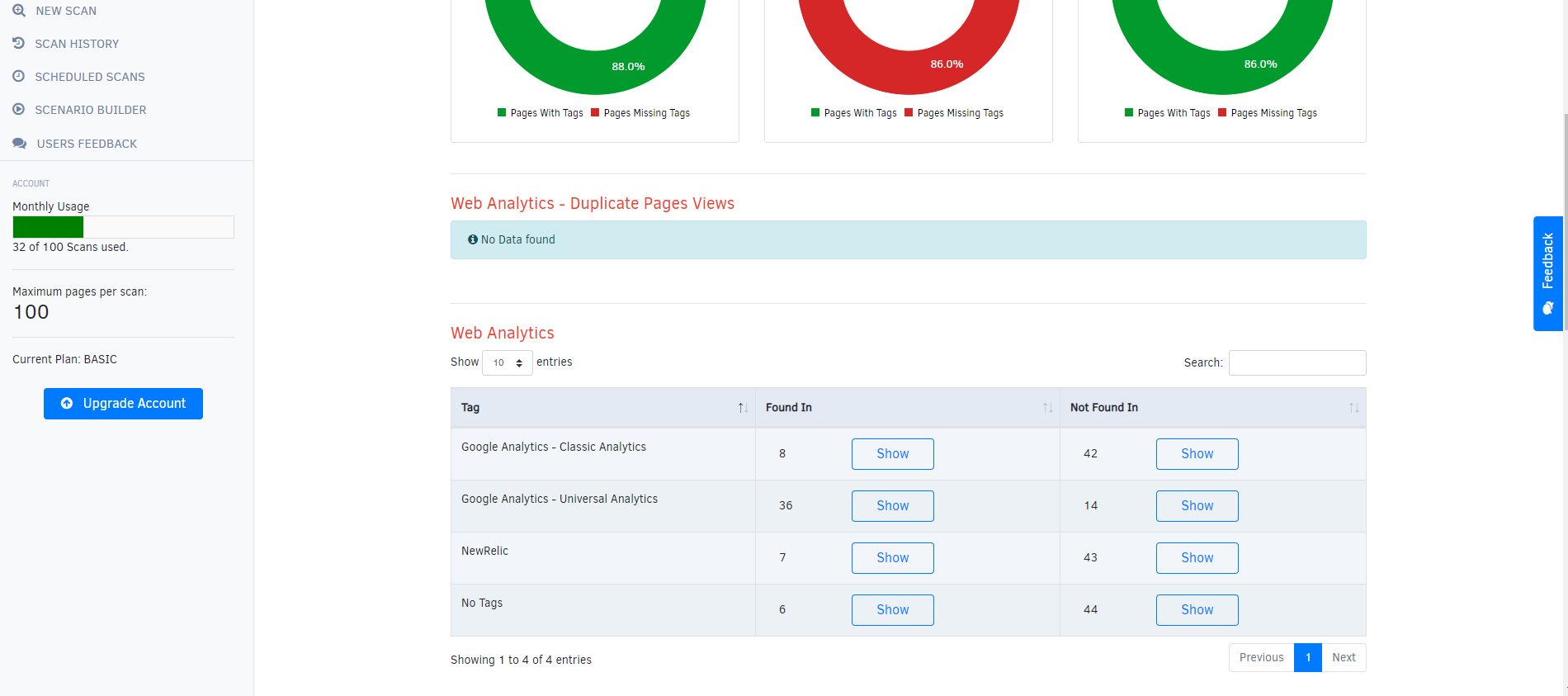Open Scenario Builder from sidebar menu
This screenshot has width=1568, height=696.
(91, 110)
